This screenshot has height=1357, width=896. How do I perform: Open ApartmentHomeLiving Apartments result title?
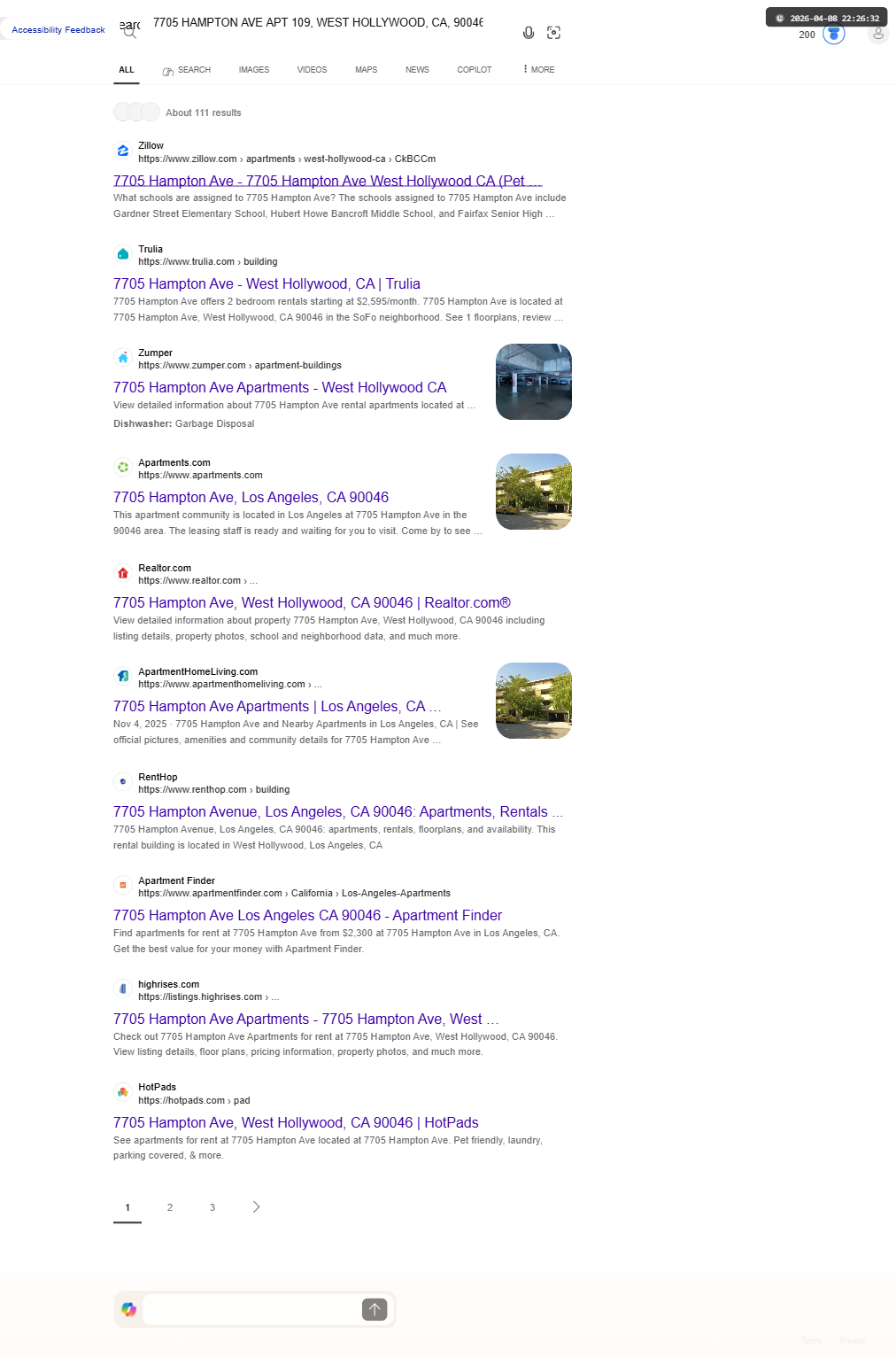277,707
